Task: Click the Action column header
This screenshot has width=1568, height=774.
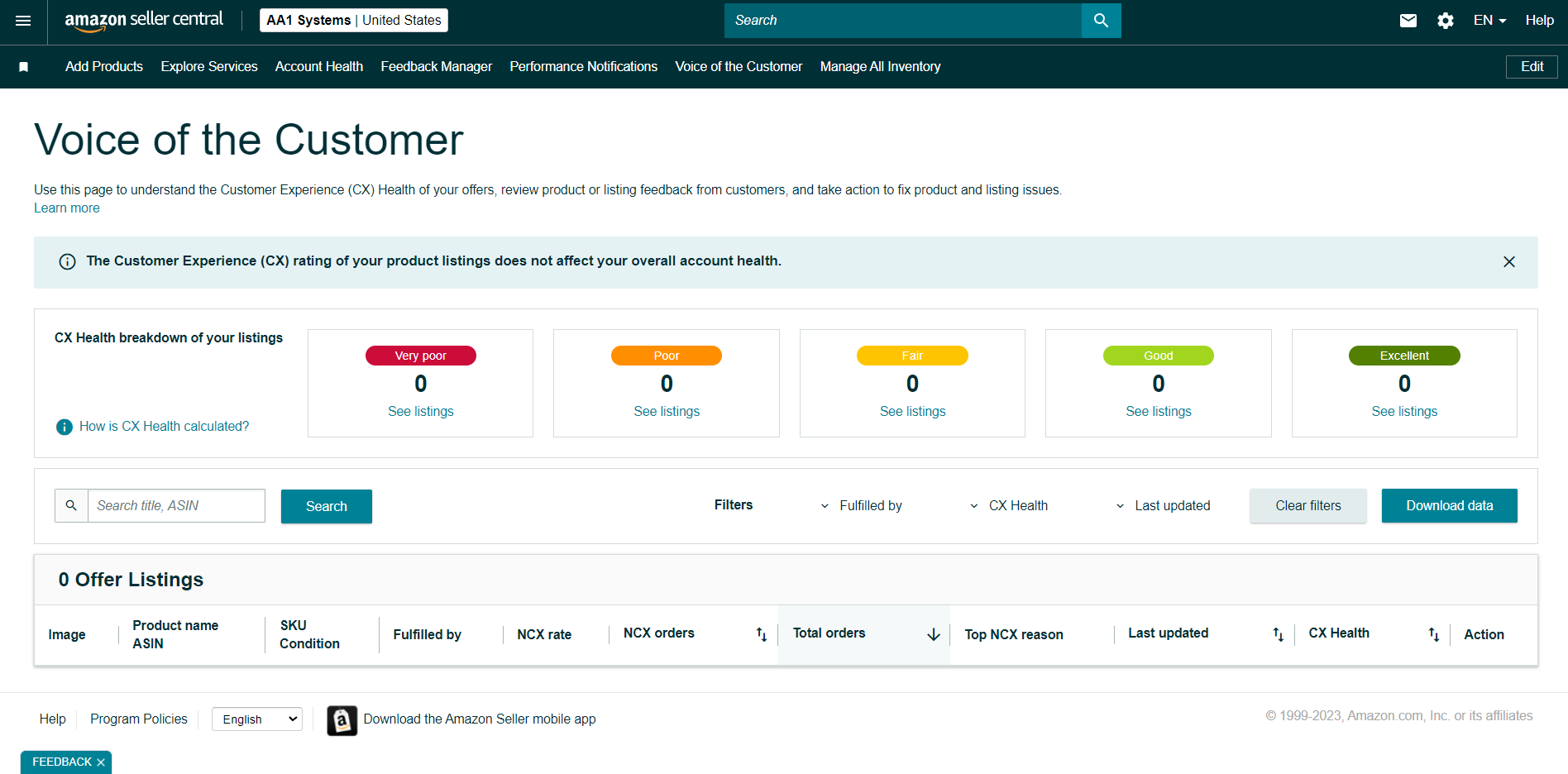Action: 1484,635
